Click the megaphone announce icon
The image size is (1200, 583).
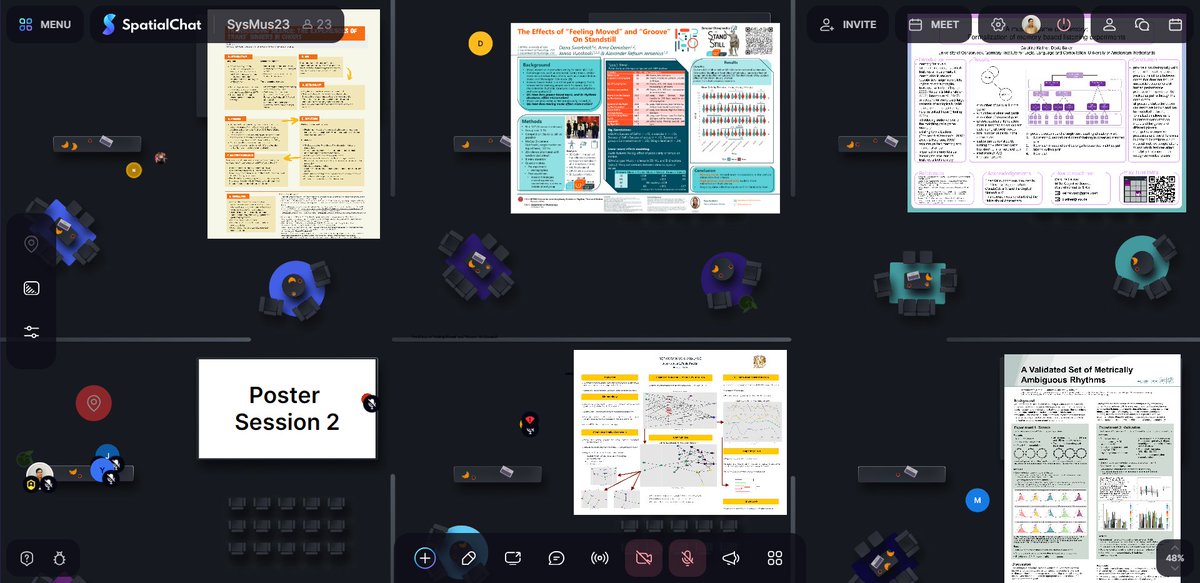731,558
